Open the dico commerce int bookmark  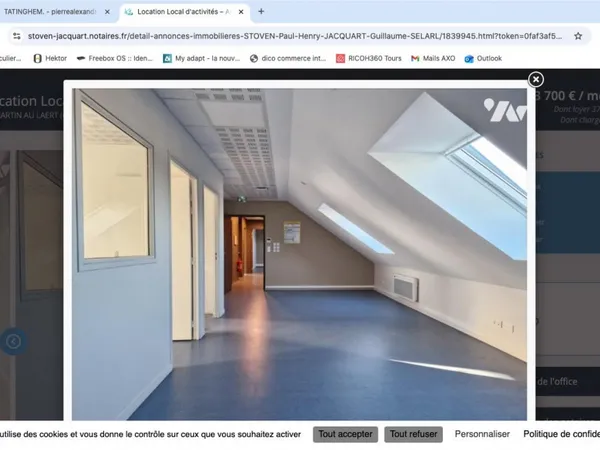coord(288,59)
